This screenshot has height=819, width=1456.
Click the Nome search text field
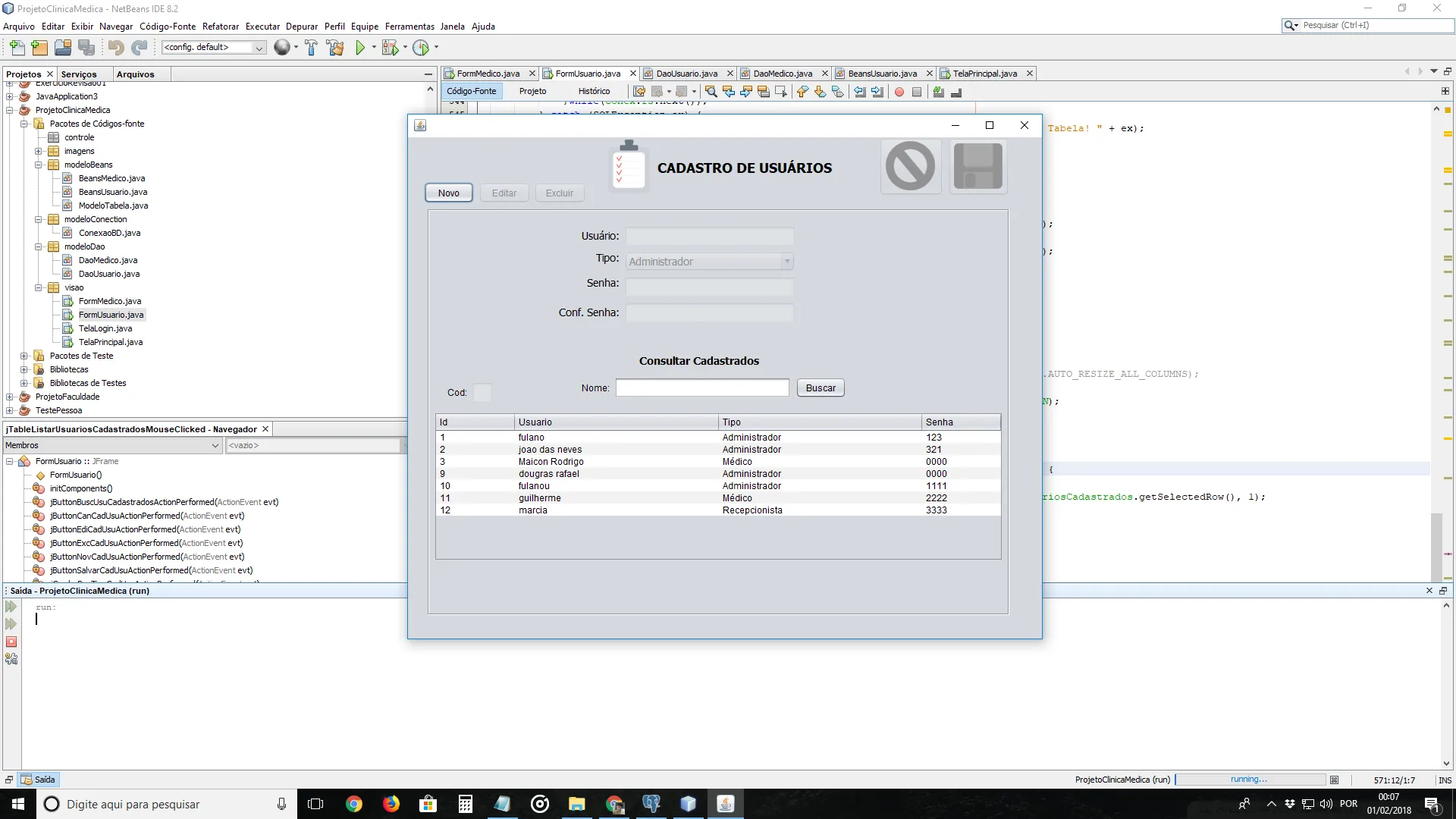pyautogui.click(x=702, y=388)
